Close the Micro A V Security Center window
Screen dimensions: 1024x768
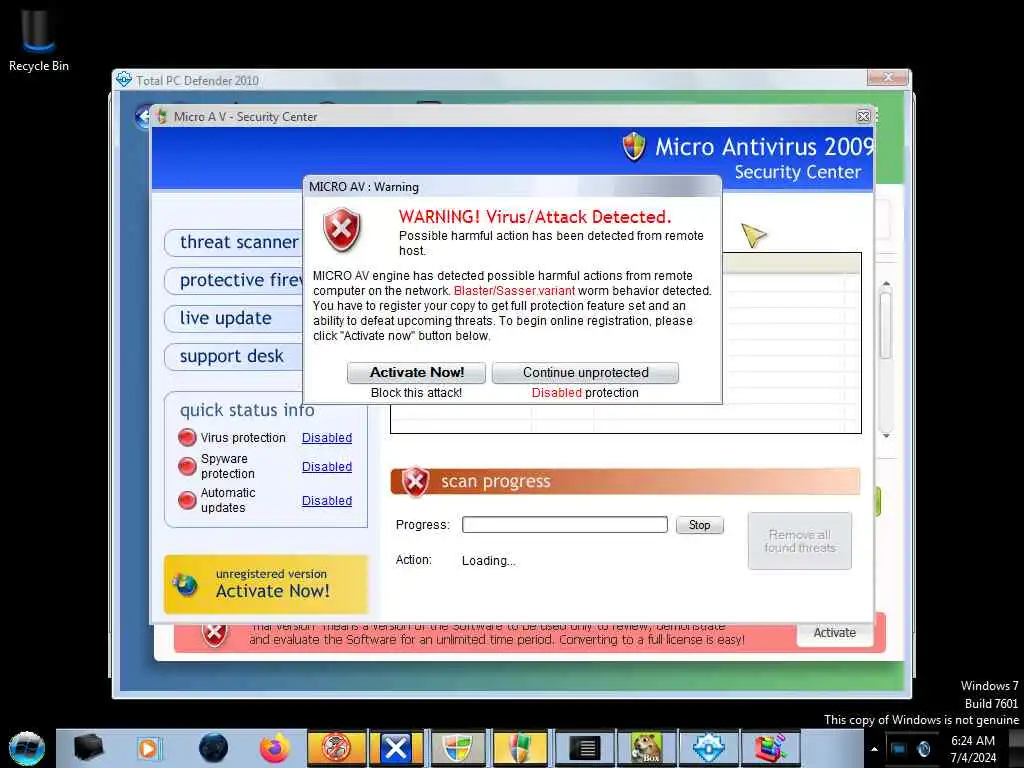[x=863, y=116]
